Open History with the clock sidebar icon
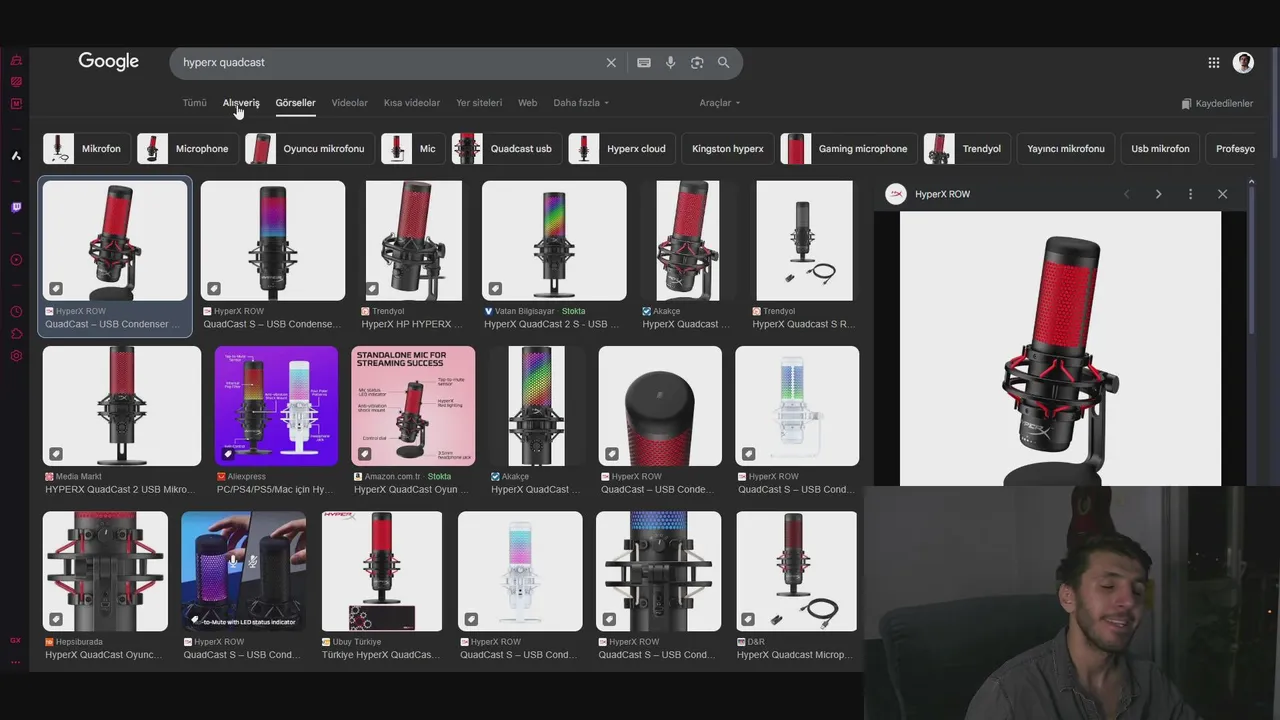Viewport: 1280px width, 720px height. pos(16,312)
